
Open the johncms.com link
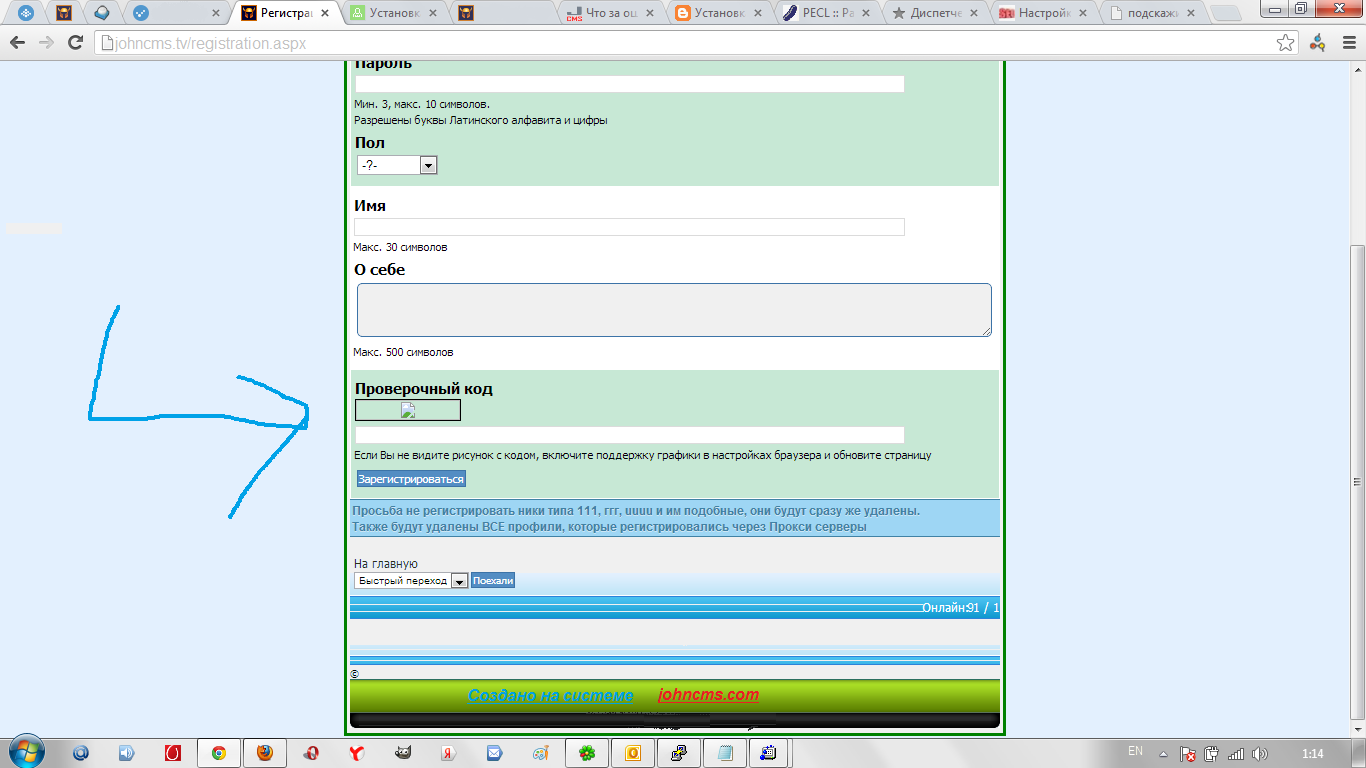tap(709, 695)
